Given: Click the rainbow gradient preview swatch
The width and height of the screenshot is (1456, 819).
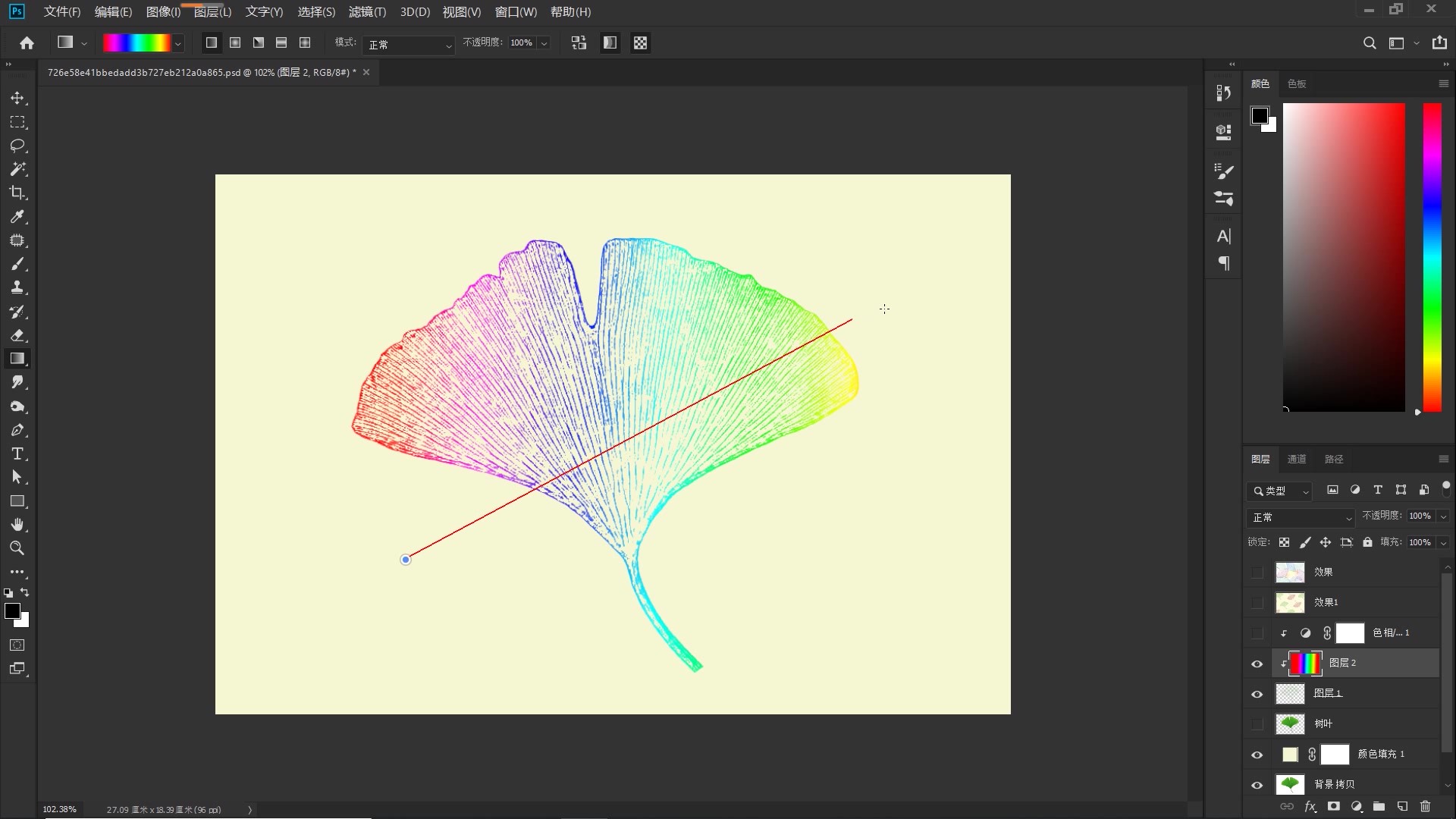Looking at the screenshot, I should [x=136, y=43].
